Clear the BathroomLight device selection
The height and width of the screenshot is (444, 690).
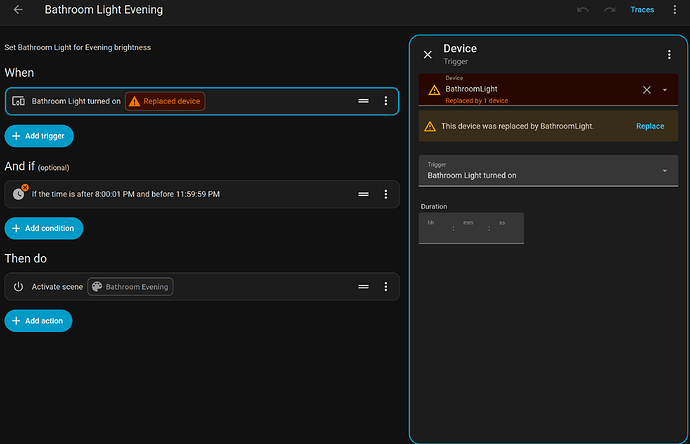647,90
